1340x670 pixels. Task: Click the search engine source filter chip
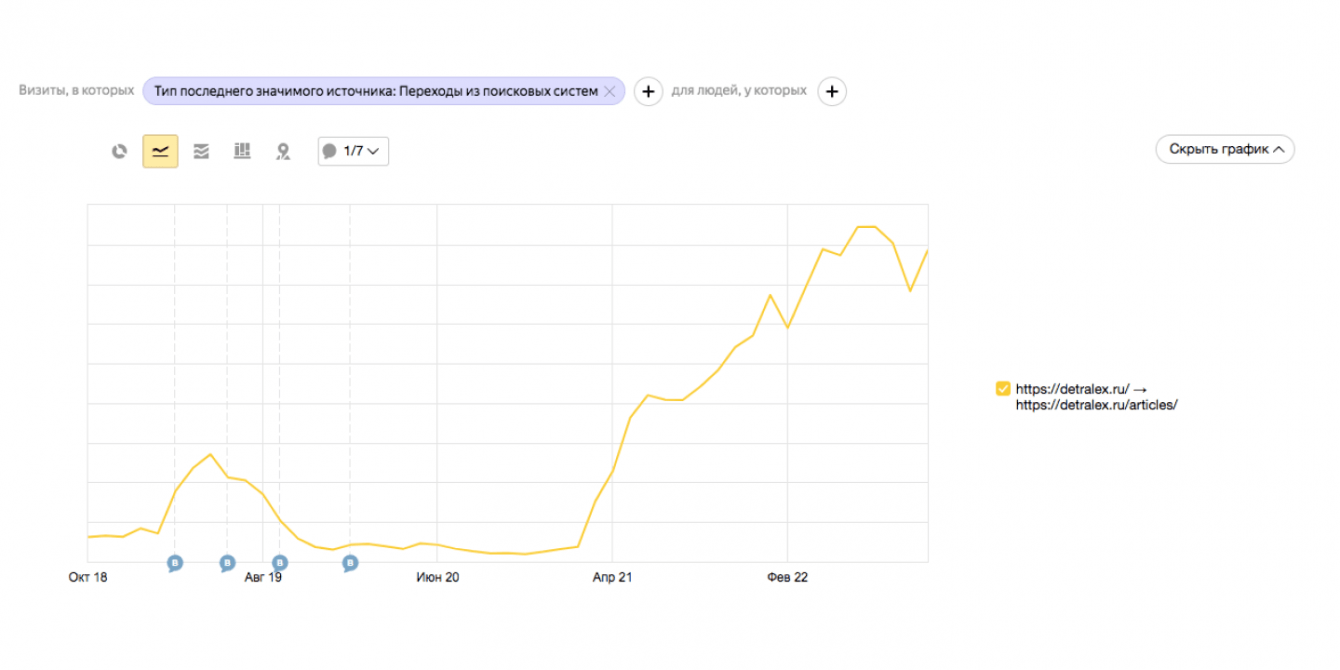(x=375, y=91)
